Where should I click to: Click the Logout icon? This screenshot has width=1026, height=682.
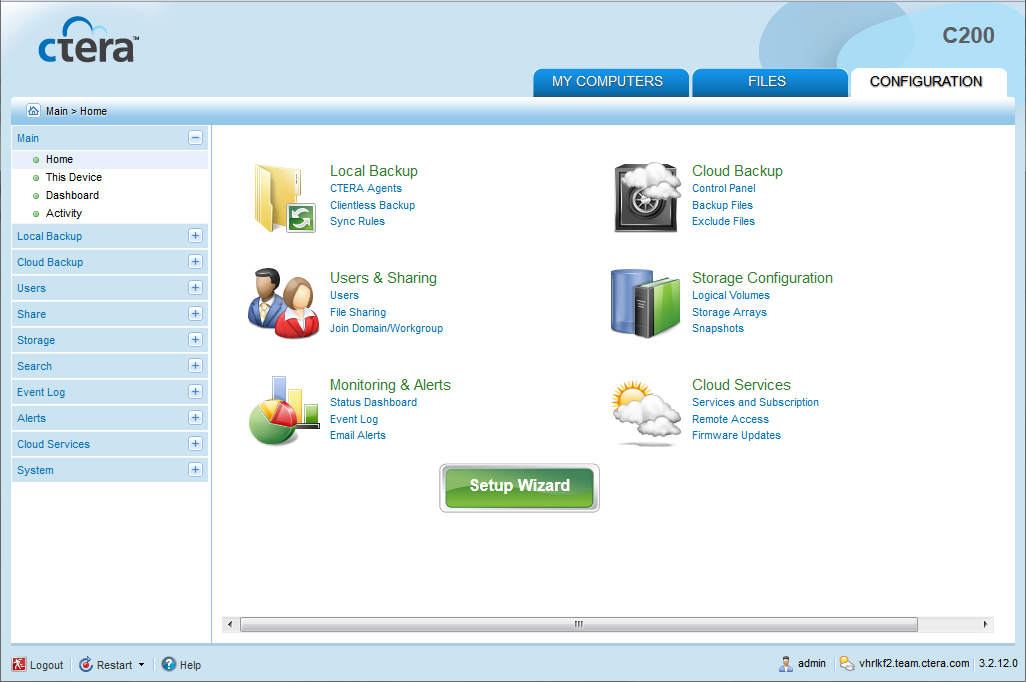[x=19, y=664]
